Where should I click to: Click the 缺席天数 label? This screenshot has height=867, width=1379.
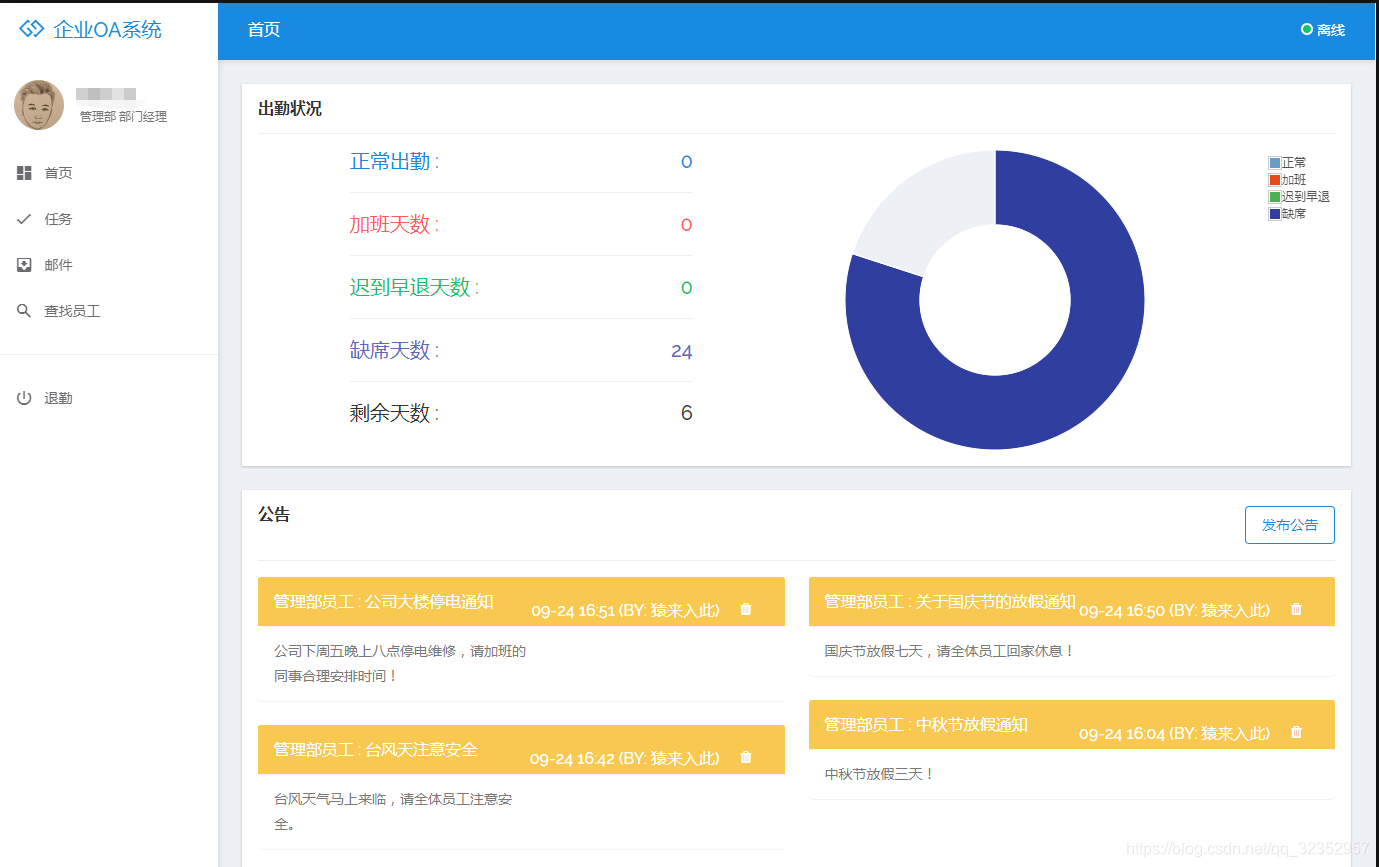[x=394, y=350]
